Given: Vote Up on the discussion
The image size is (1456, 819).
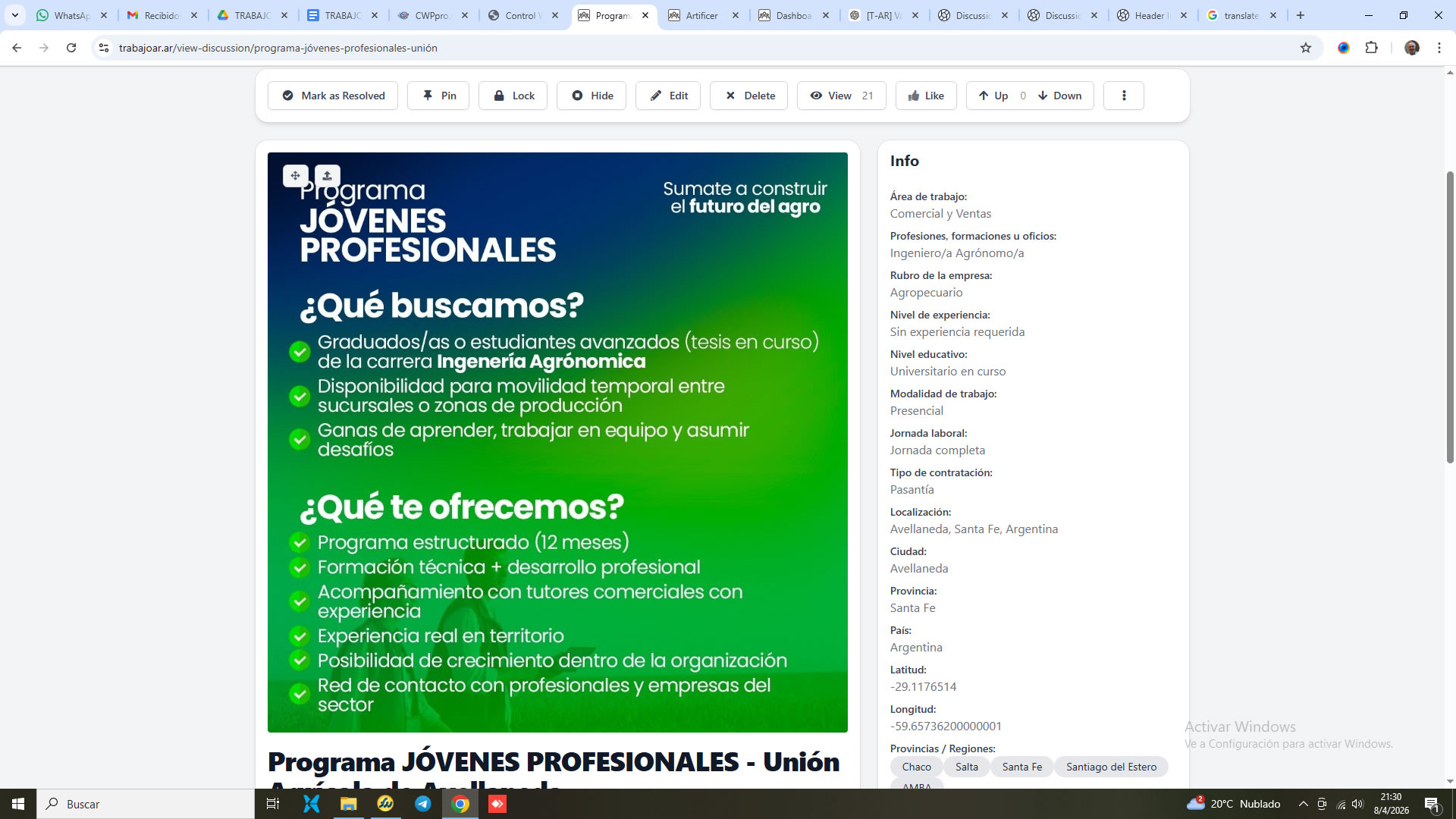Looking at the screenshot, I should 993,96.
